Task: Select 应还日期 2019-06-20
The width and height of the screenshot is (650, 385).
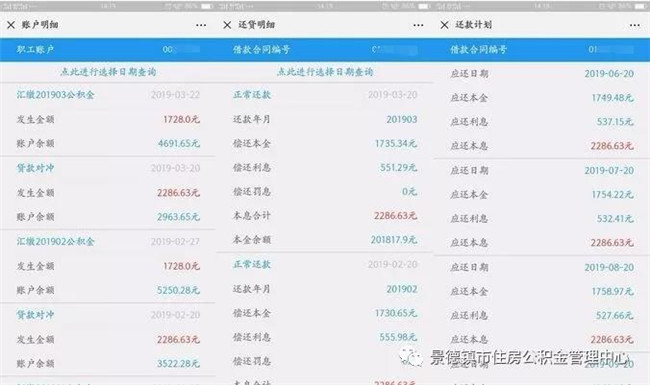Action: [609, 73]
